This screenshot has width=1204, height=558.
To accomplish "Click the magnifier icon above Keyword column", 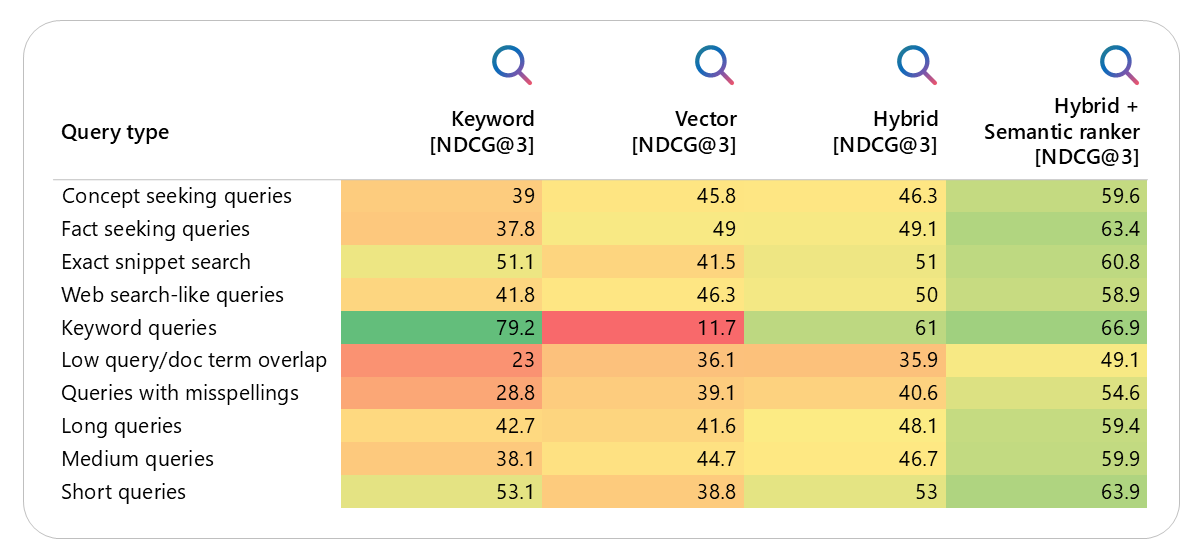I will click(x=511, y=64).
